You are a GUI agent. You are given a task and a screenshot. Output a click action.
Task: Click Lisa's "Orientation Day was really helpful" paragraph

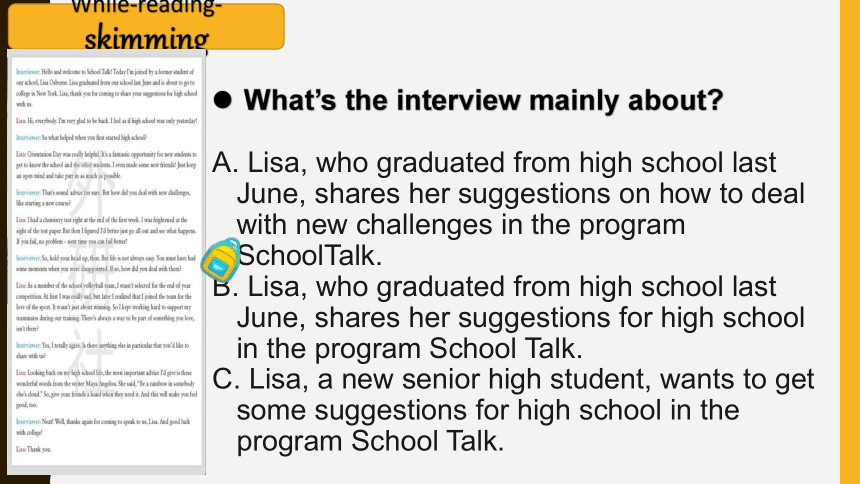pyautogui.click(x=106, y=165)
